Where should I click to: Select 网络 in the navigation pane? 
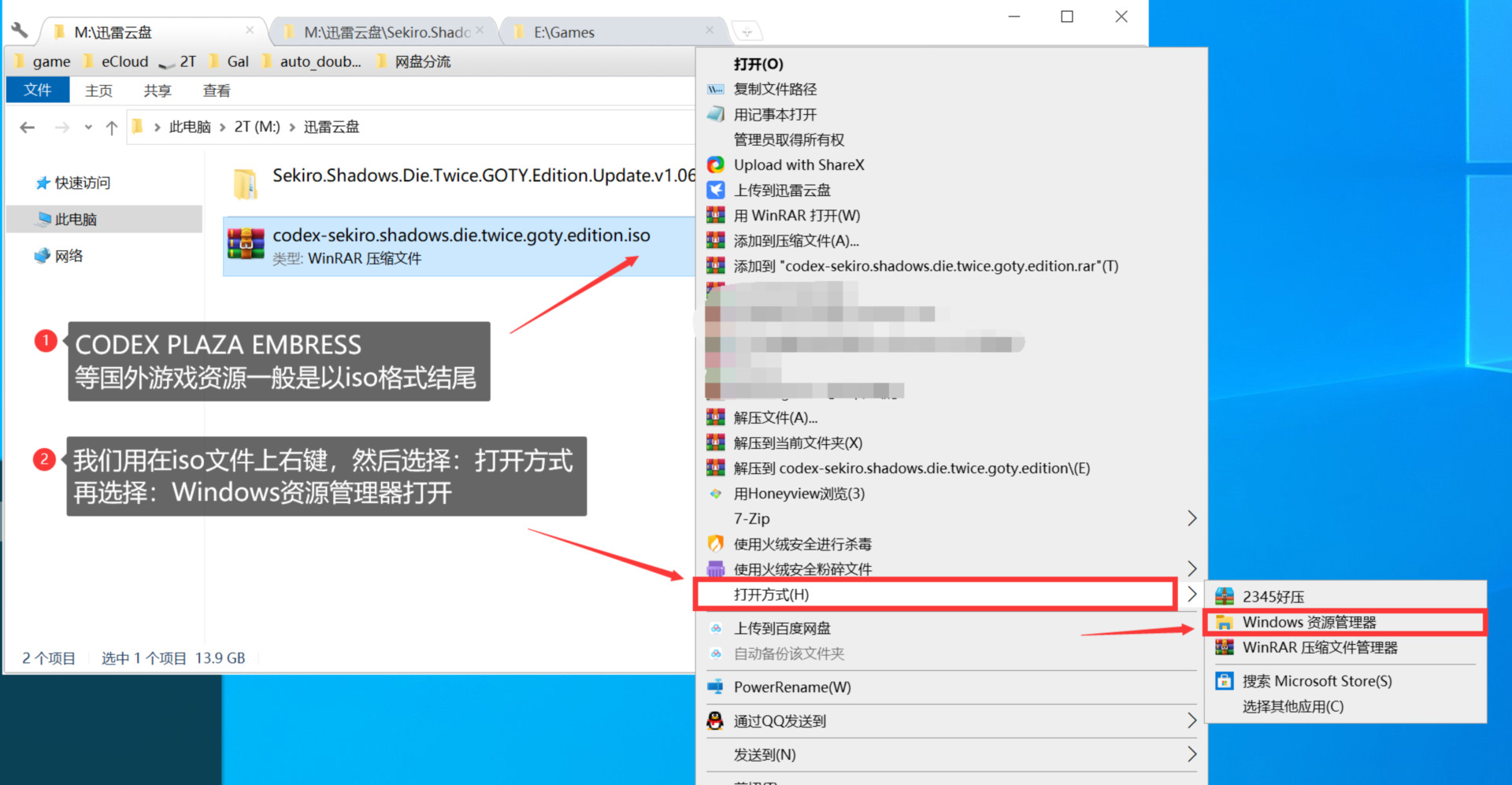pyautogui.click(x=59, y=256)
